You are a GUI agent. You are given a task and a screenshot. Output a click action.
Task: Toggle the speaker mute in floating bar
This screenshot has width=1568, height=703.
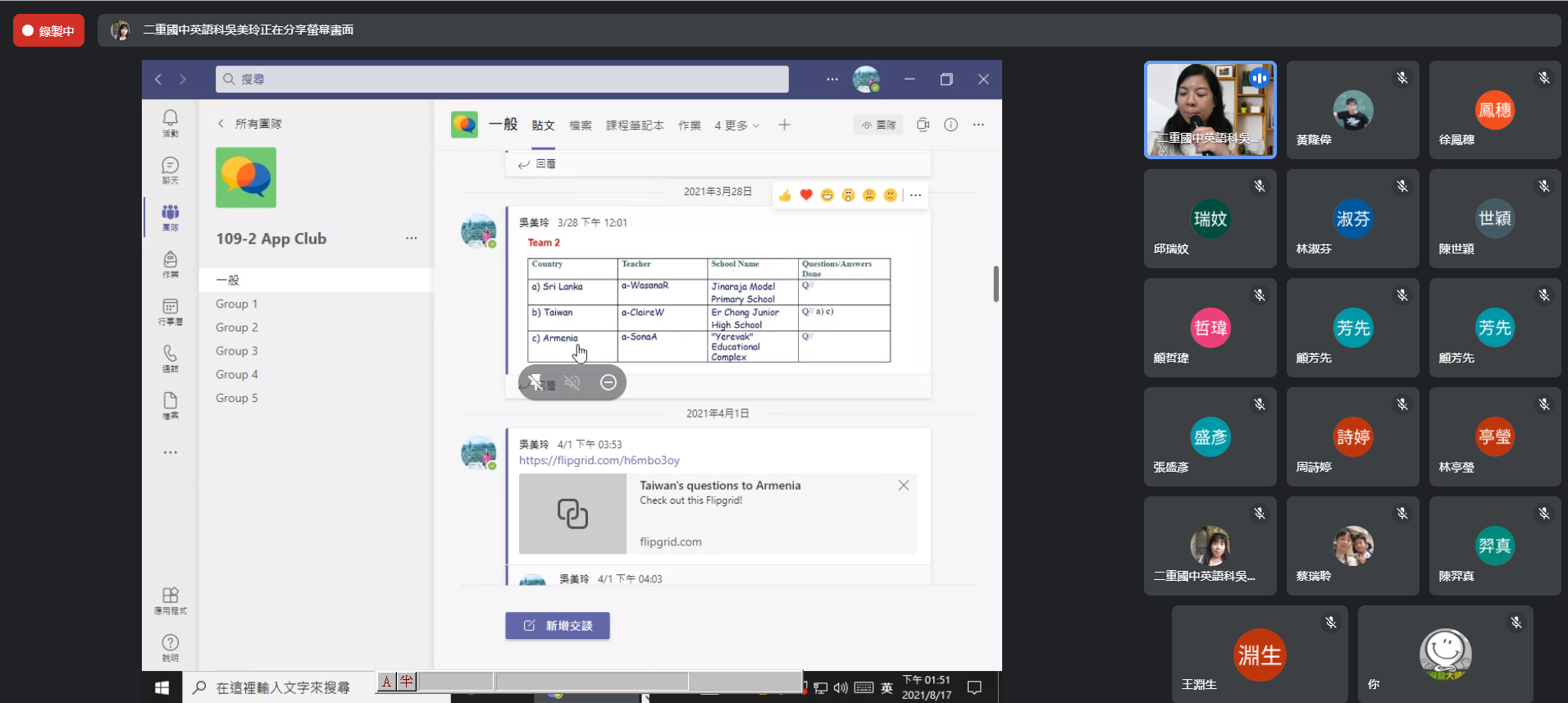(572, 382)
